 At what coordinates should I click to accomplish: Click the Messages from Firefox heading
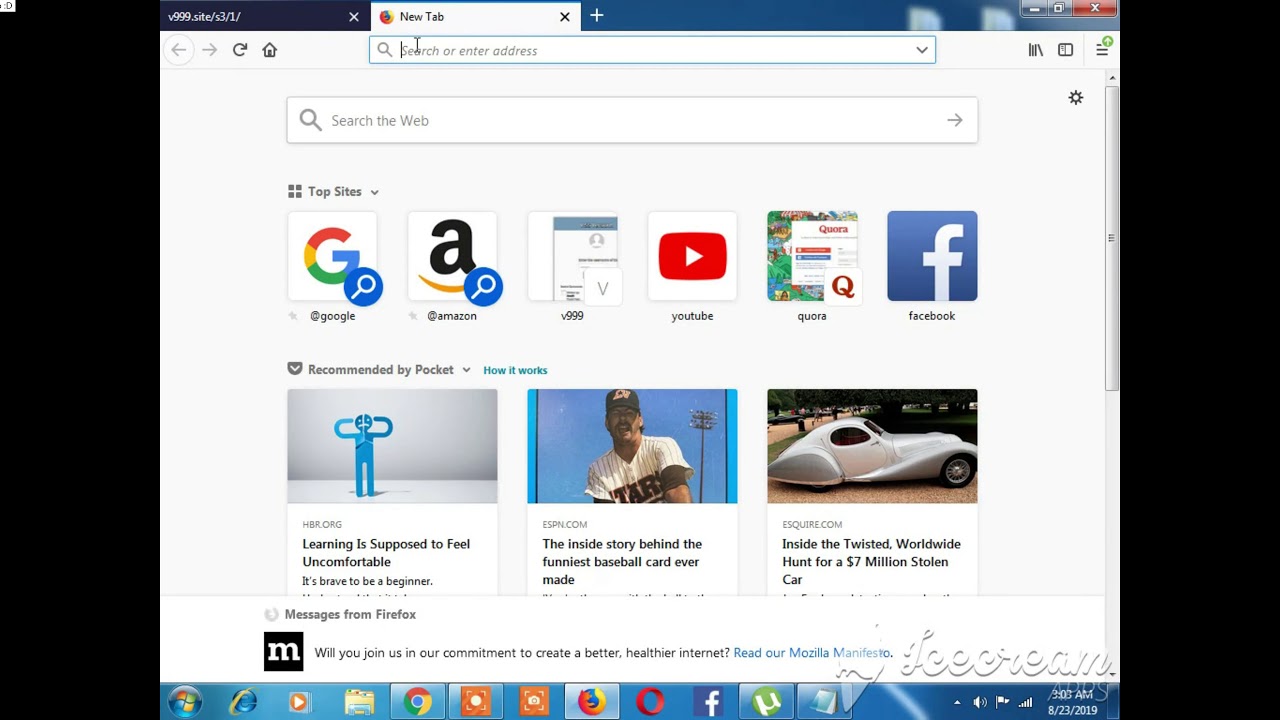[x=350, y=615]
